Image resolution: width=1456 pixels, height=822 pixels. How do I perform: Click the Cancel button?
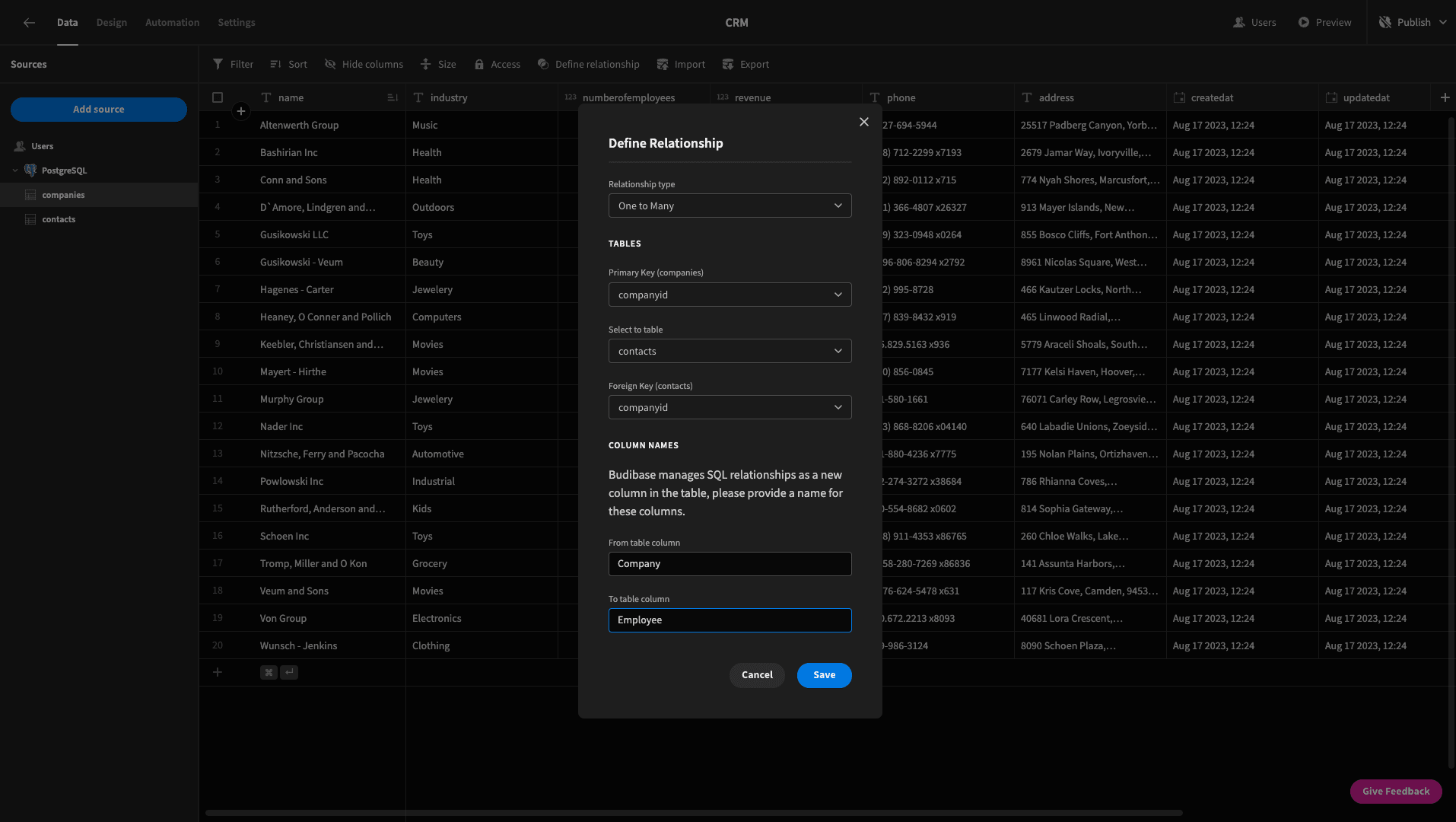tap(757, 675)
